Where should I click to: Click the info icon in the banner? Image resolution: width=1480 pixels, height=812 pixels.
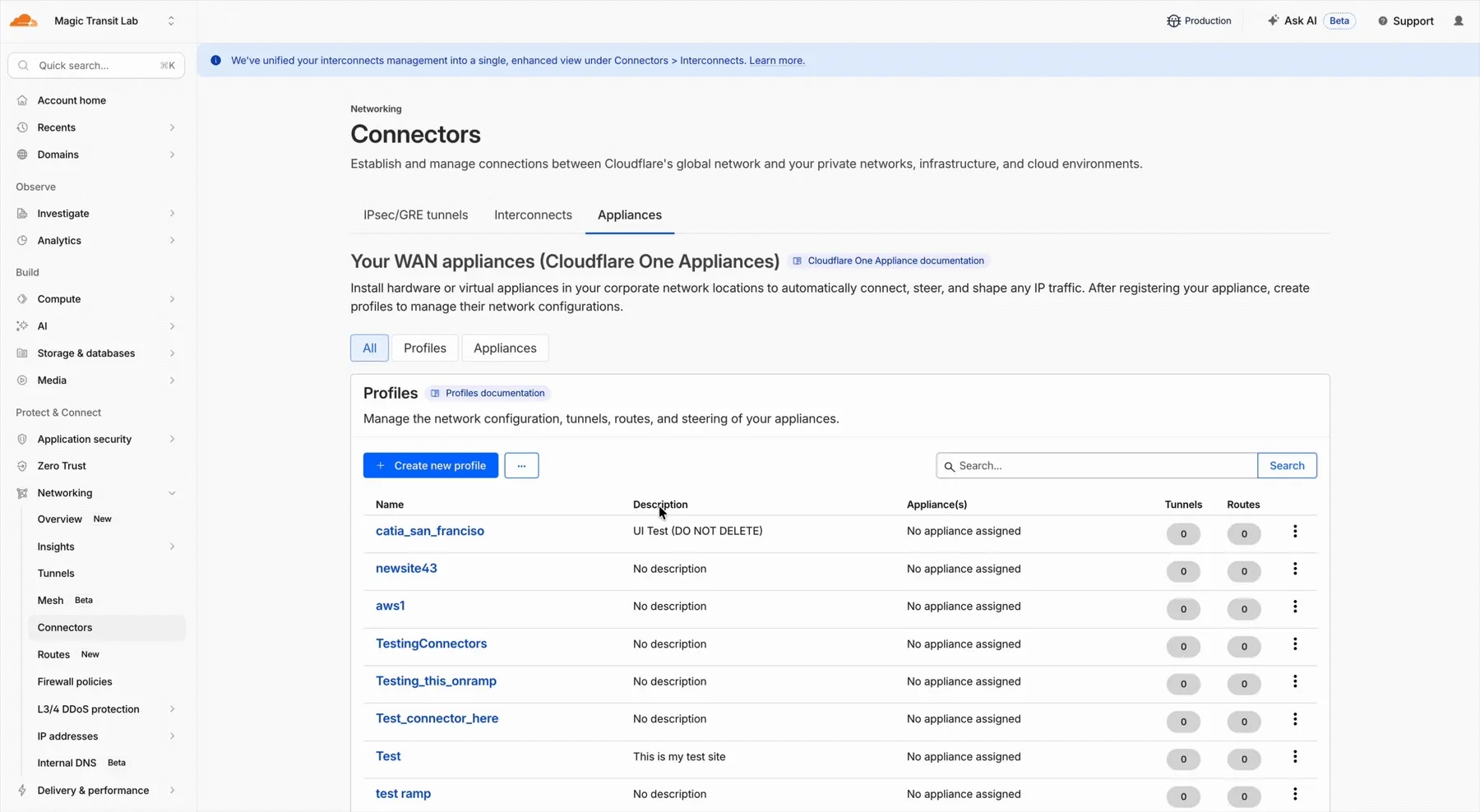(215, 60)
